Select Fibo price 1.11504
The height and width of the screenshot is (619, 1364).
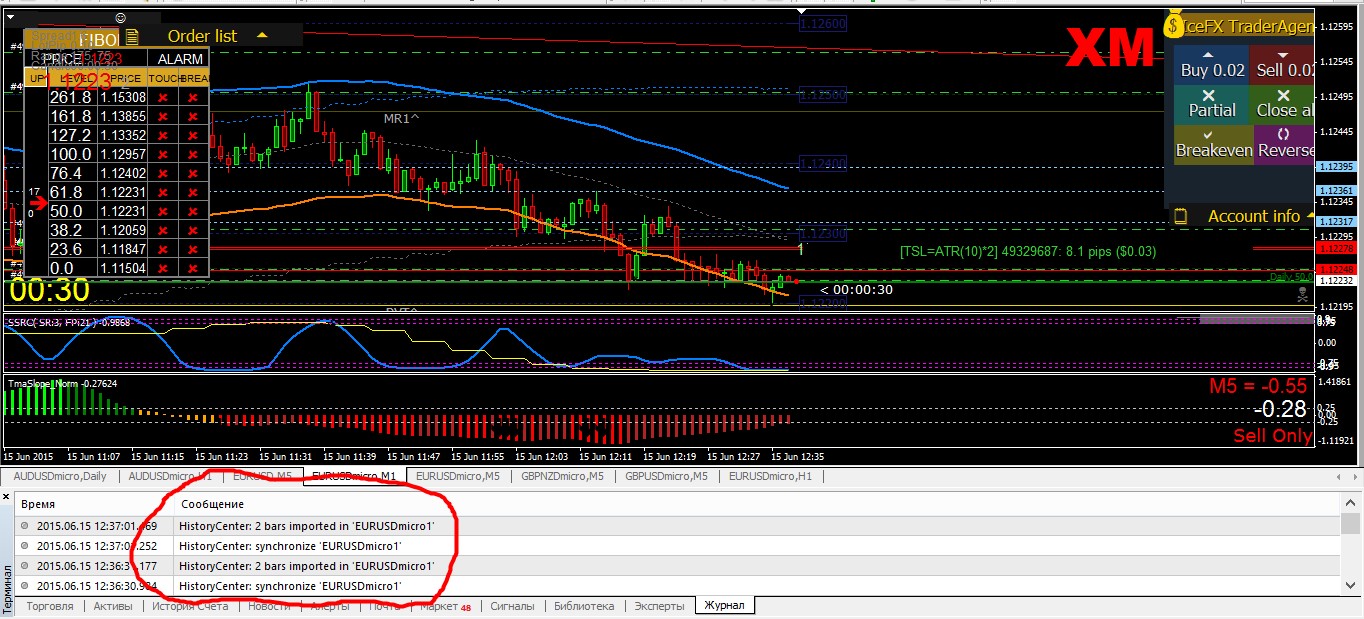[x=123, y=268]
